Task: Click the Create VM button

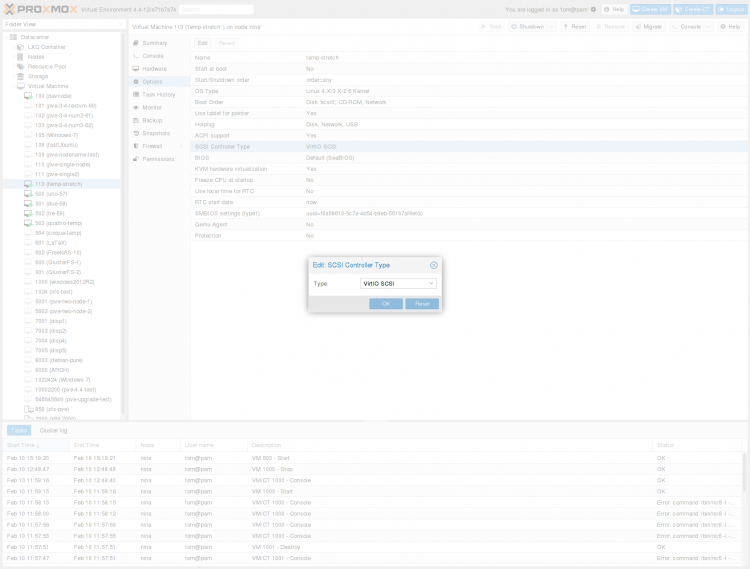Action: tap(650, 9)
